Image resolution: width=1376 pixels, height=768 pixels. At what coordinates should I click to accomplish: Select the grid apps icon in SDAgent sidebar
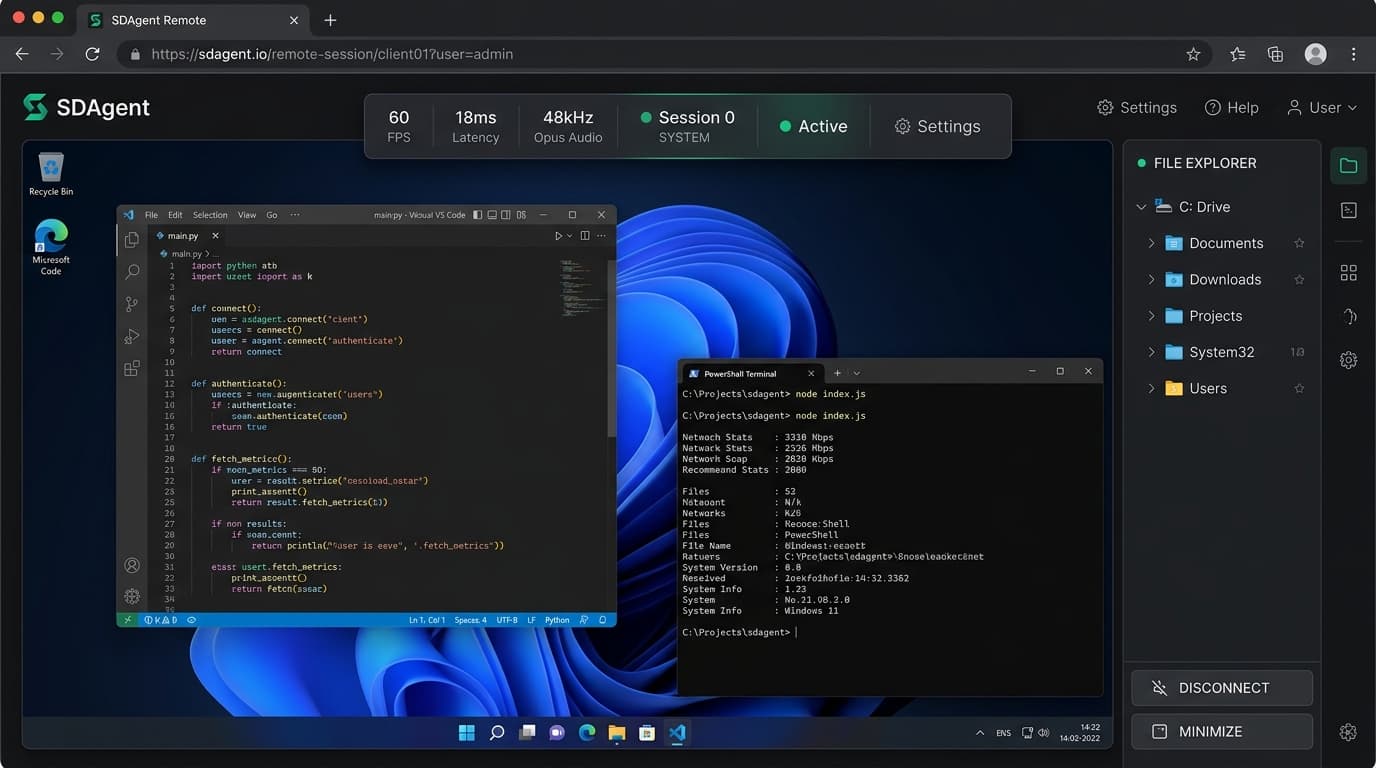pyautogui.click(x=1348, y=273)
